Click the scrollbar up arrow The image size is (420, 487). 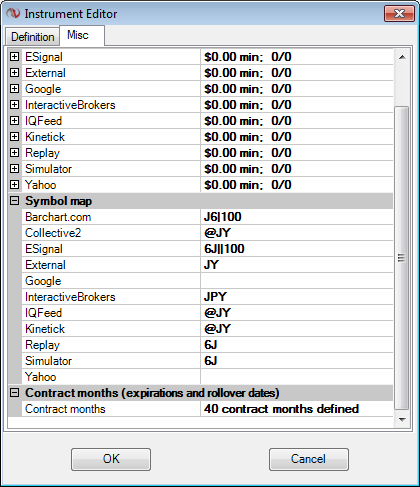pyautogui.click(x=402, y=57)
